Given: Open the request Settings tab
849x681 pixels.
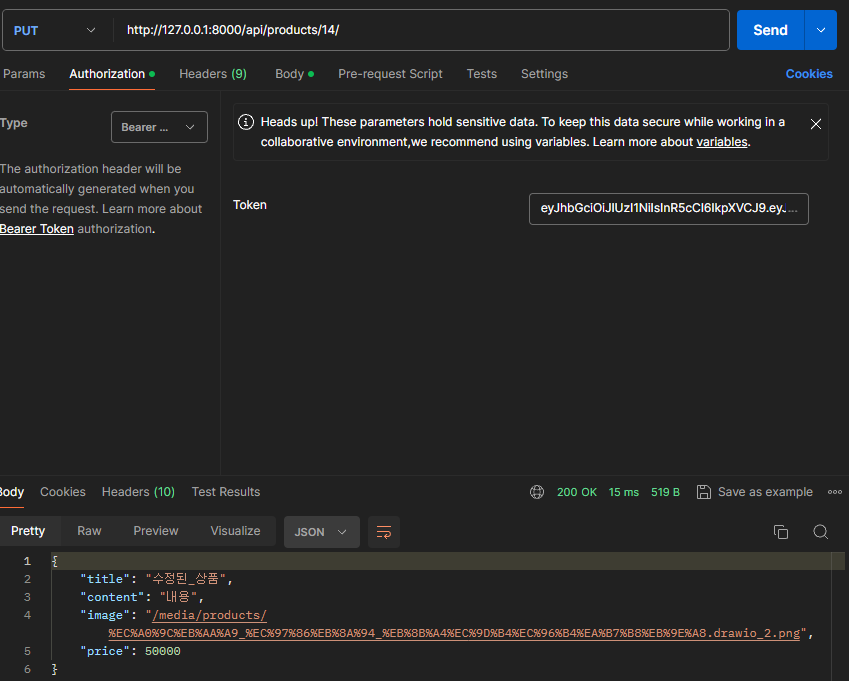Looking at the screenshot, I should pyautogui.click(x=544, y=74).
